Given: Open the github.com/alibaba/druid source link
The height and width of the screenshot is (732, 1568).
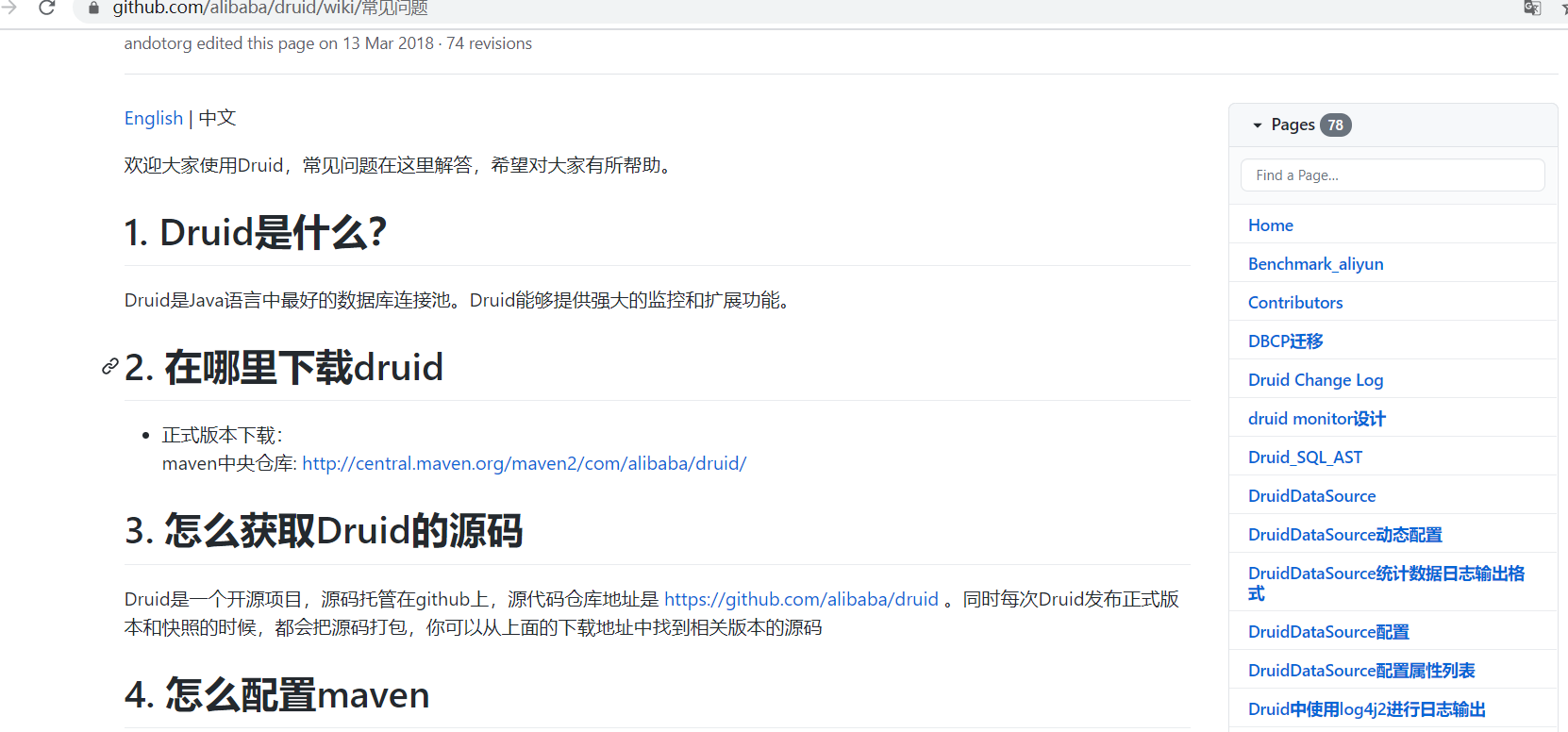Looking at the screenshot, I should click(x=801, y=599).
